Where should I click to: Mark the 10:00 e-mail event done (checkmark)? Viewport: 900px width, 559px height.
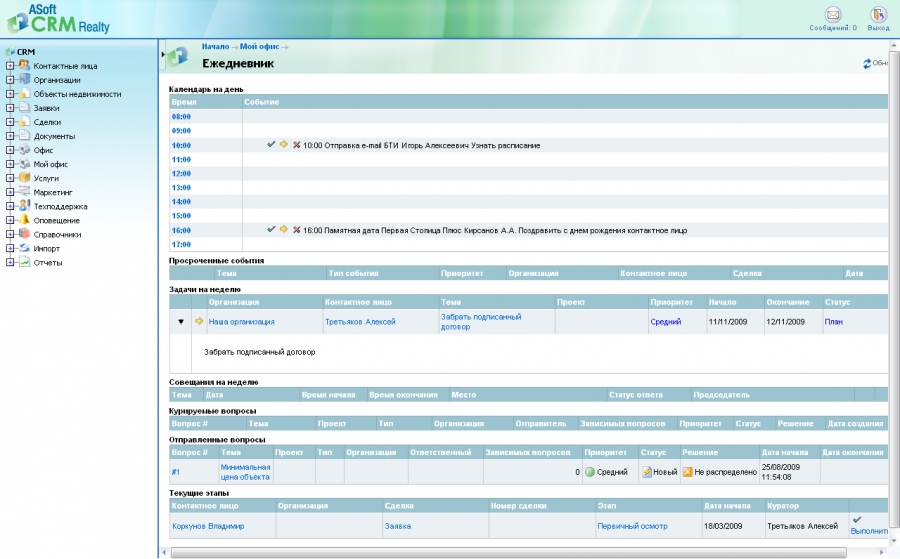(271, 145)
